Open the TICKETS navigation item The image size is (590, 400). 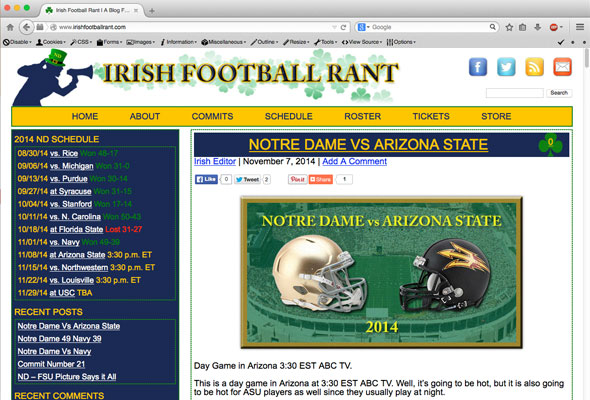point(431,116)
